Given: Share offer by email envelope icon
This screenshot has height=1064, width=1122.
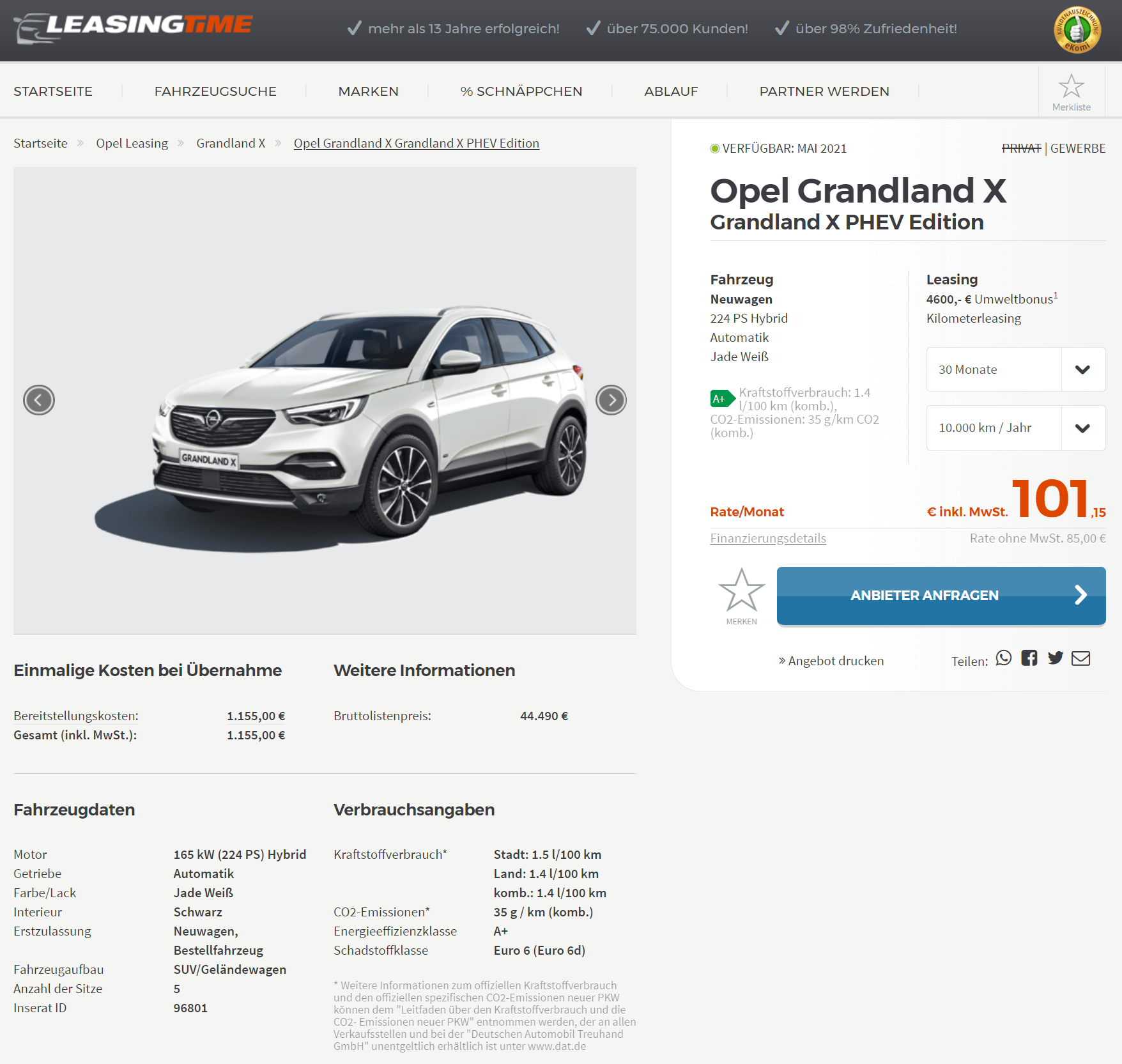Looking at the screenshot, I should point(1081,658).
